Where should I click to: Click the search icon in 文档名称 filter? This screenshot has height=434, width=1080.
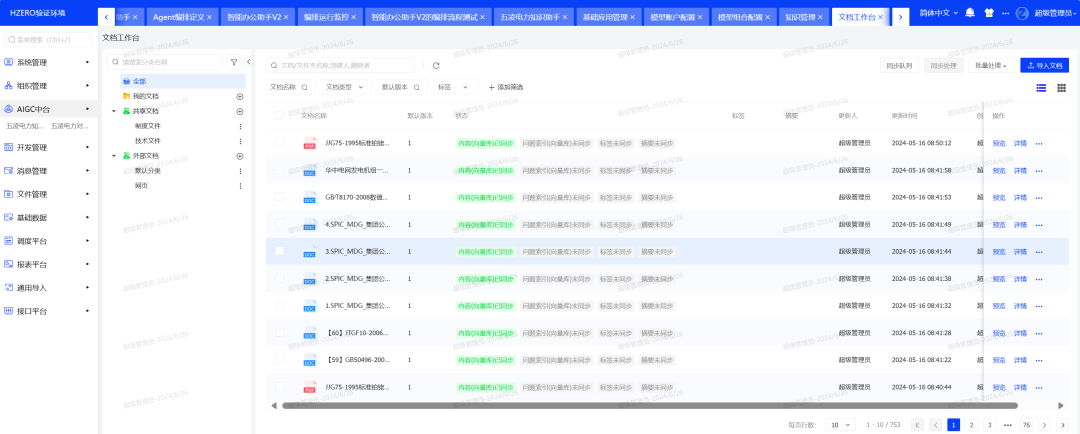pos(304,87)
